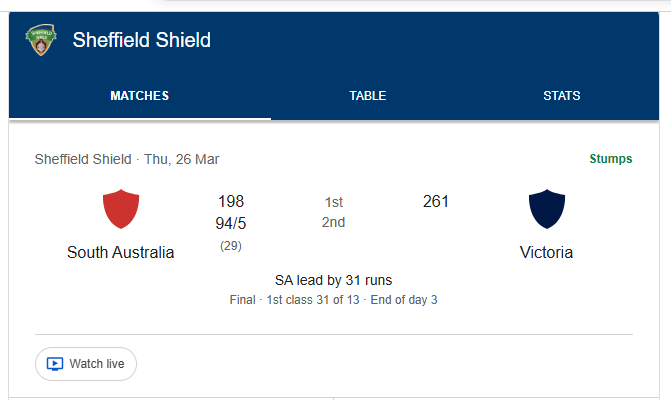Viewport: 671px width, 400px height.
Task: Switch to the MATCHES tab
Action: [140, 96]
